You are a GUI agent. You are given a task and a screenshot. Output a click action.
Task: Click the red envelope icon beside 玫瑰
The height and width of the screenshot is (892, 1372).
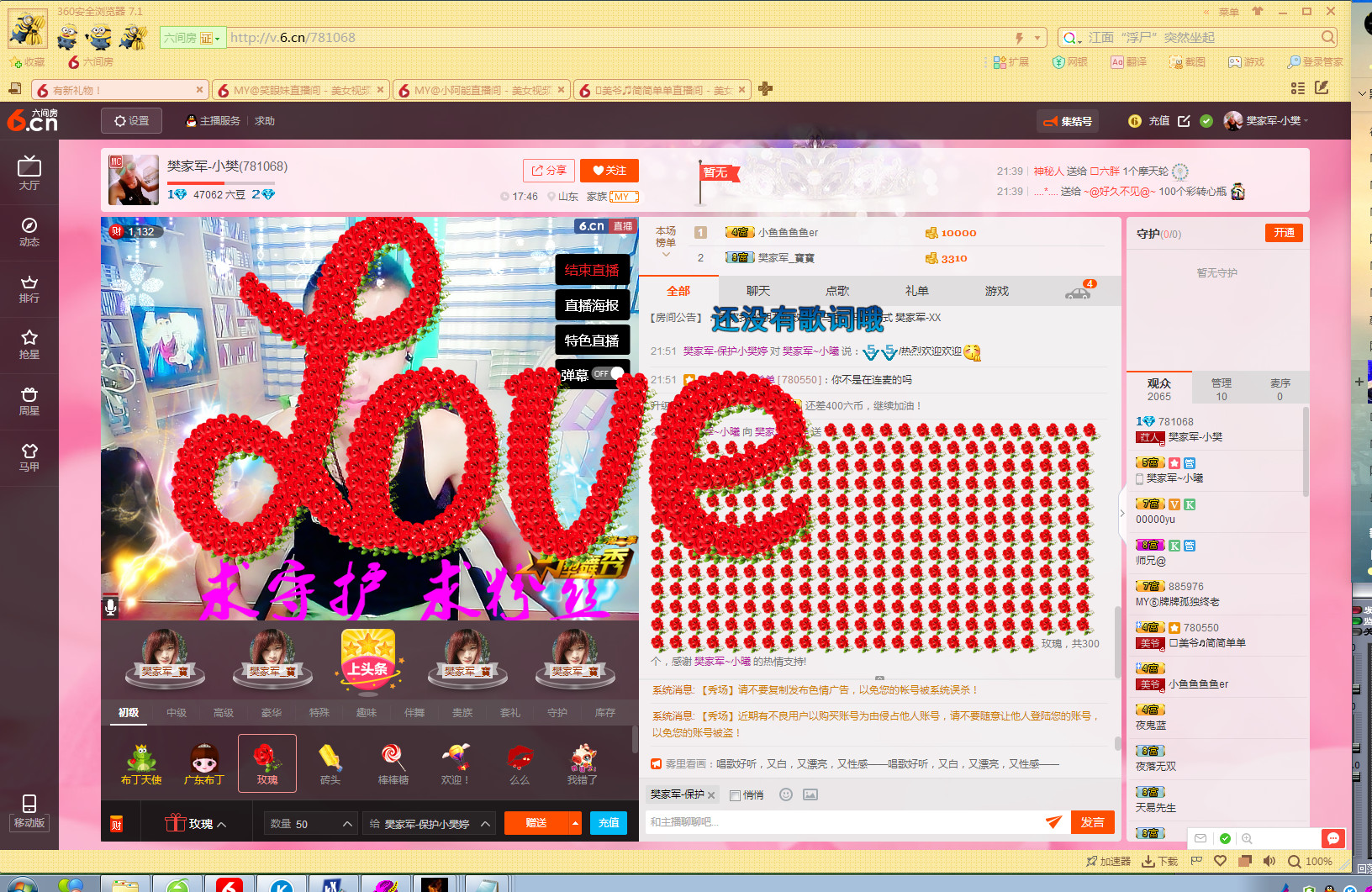pos(117,824)
